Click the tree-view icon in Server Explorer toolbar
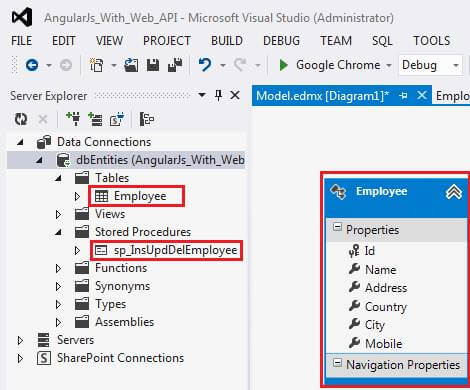 [147, 119]
